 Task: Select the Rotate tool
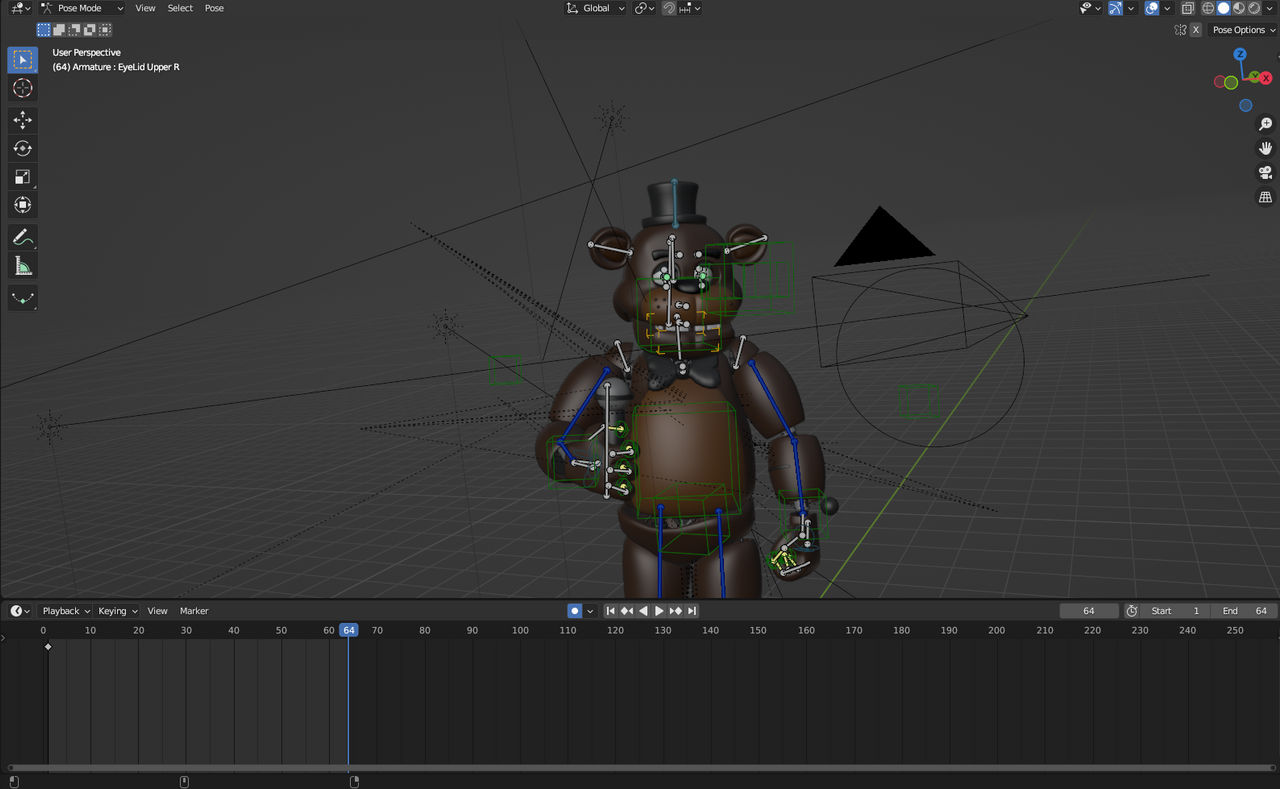pos(22,148)
